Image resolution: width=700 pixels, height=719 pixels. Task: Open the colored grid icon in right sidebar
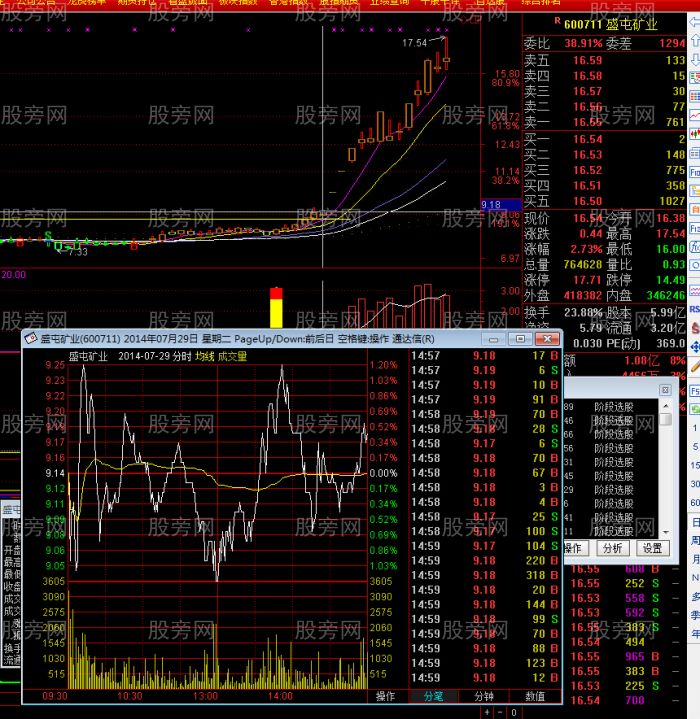(695, 96)
